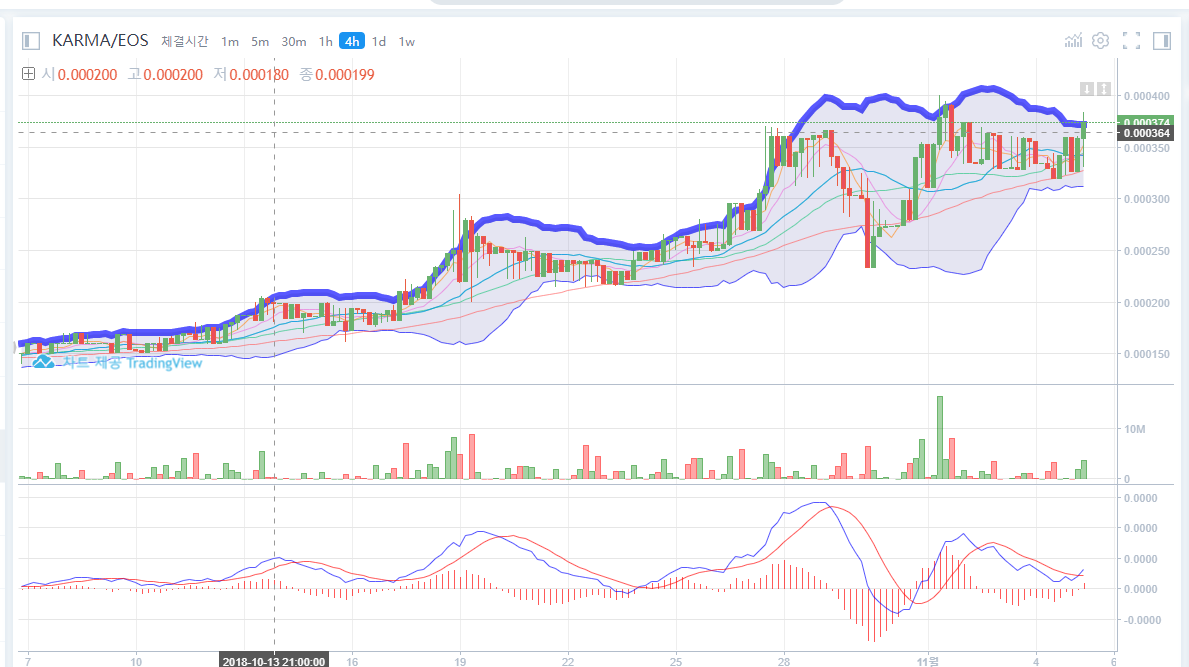Click the tallest green volume bar
Viewport: 1189px width, 667px height.
940,437
